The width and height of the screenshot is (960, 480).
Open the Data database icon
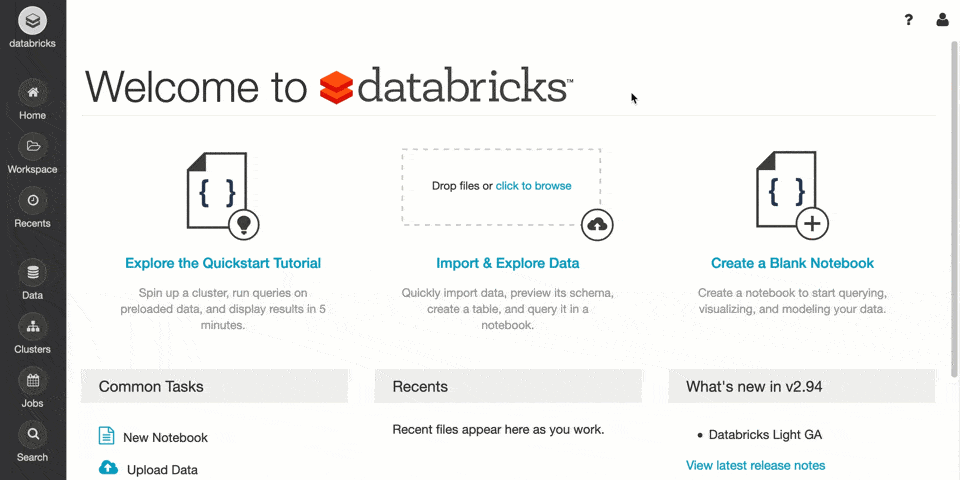33,273
